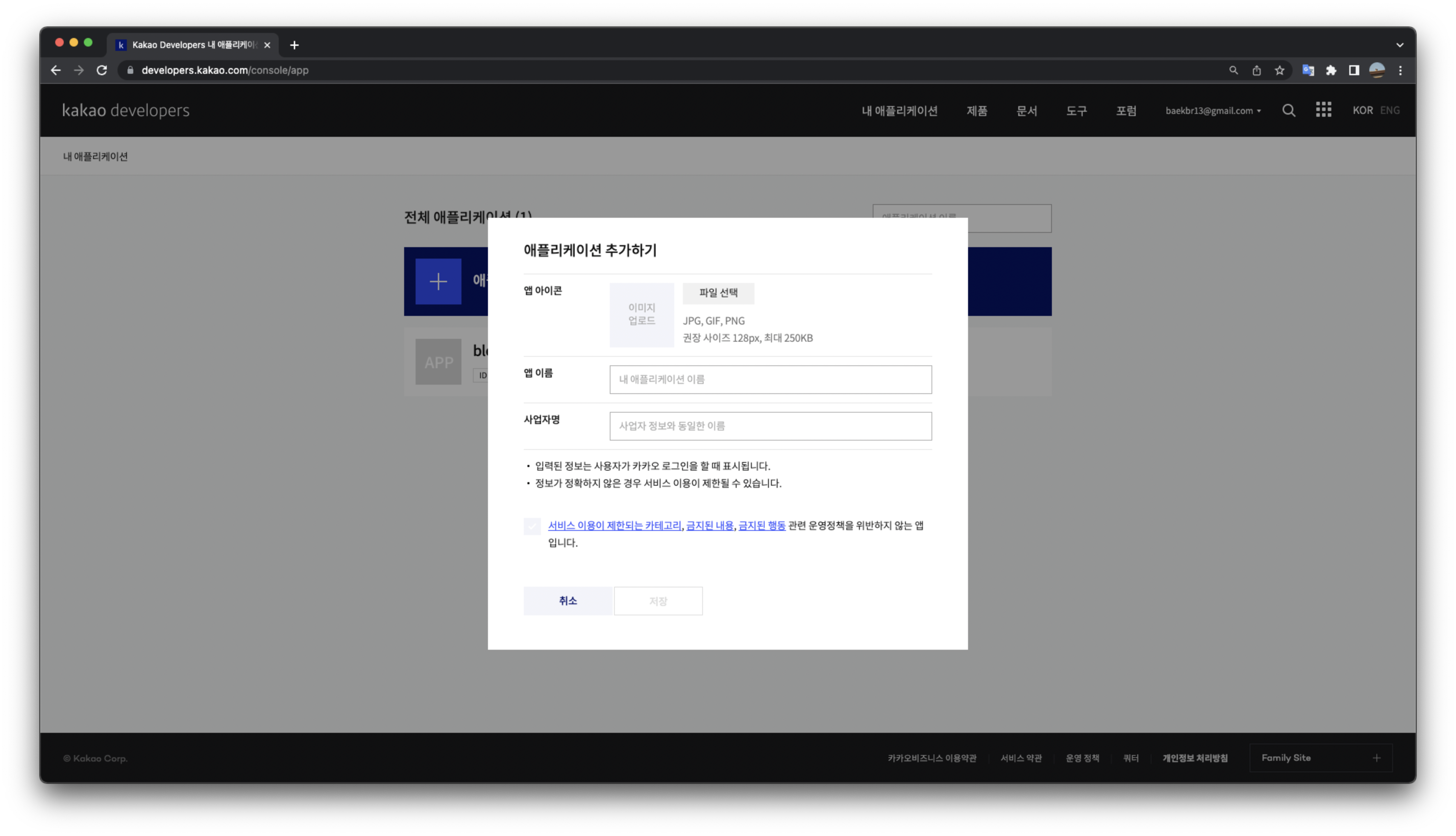Check the operation policy agreement checkbox

pyautogui.click(x=532, y=526)
